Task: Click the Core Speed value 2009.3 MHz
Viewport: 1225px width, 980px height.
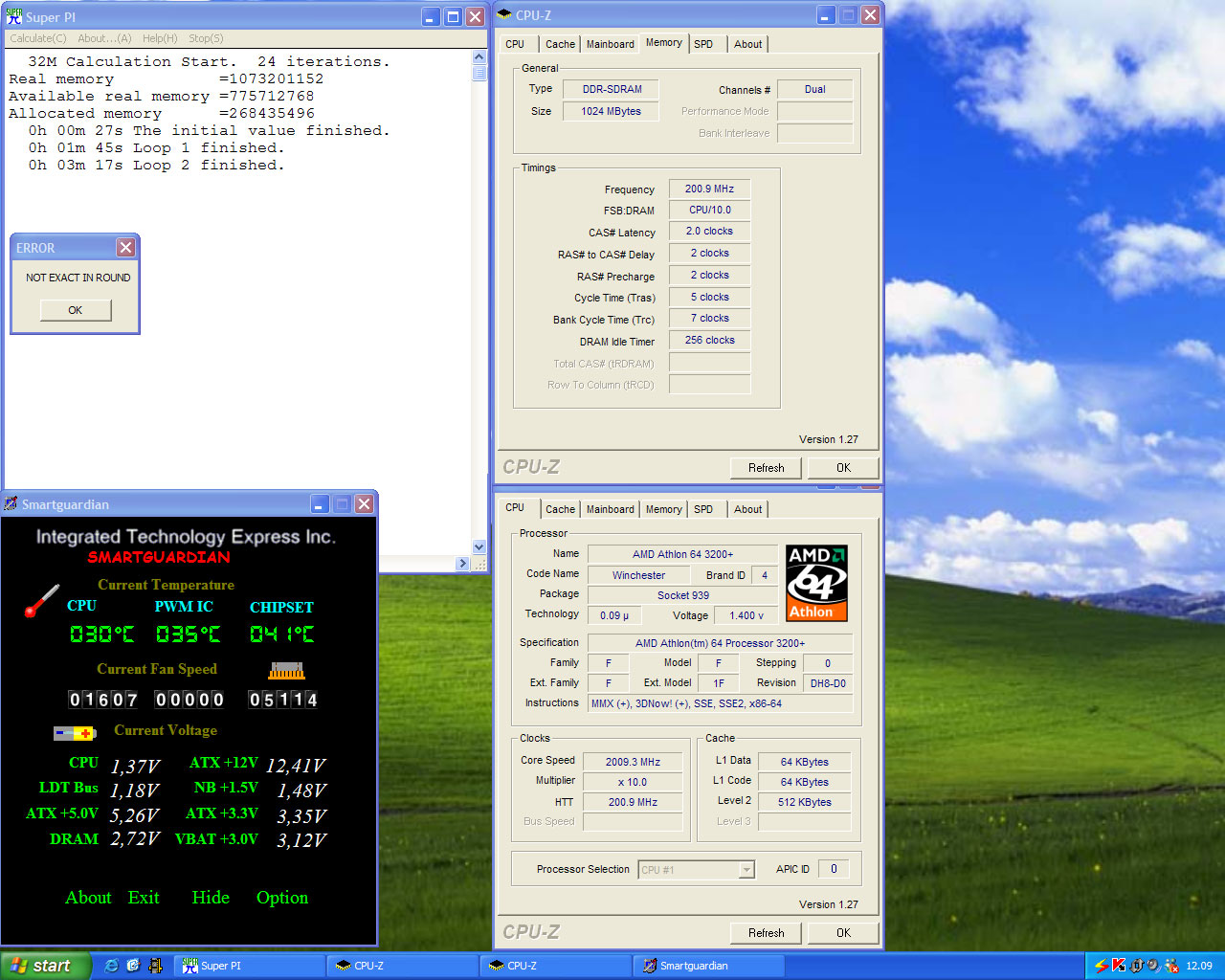Action: 633,762
